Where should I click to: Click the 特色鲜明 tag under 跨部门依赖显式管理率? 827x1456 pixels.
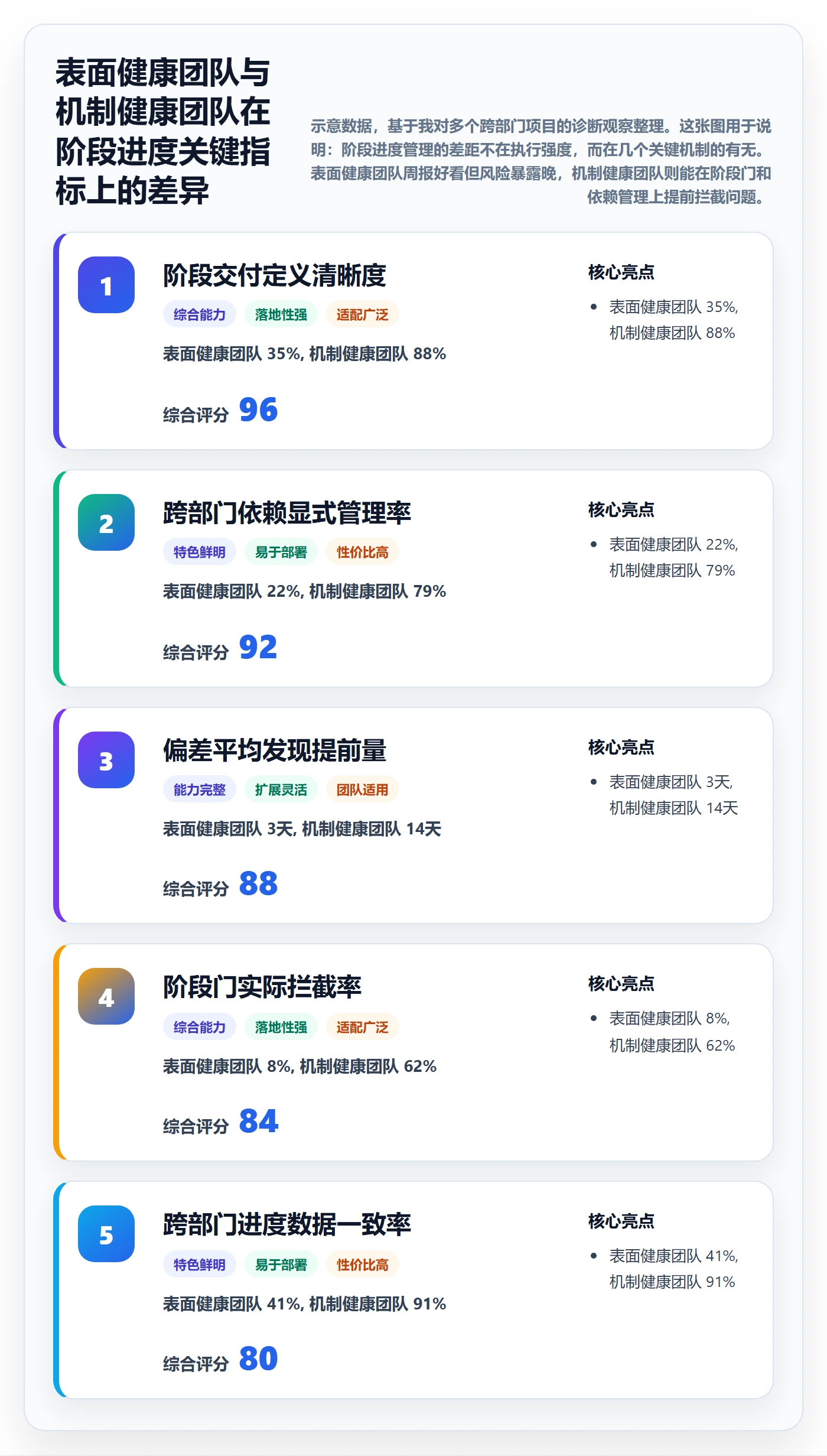pos(200,552)
